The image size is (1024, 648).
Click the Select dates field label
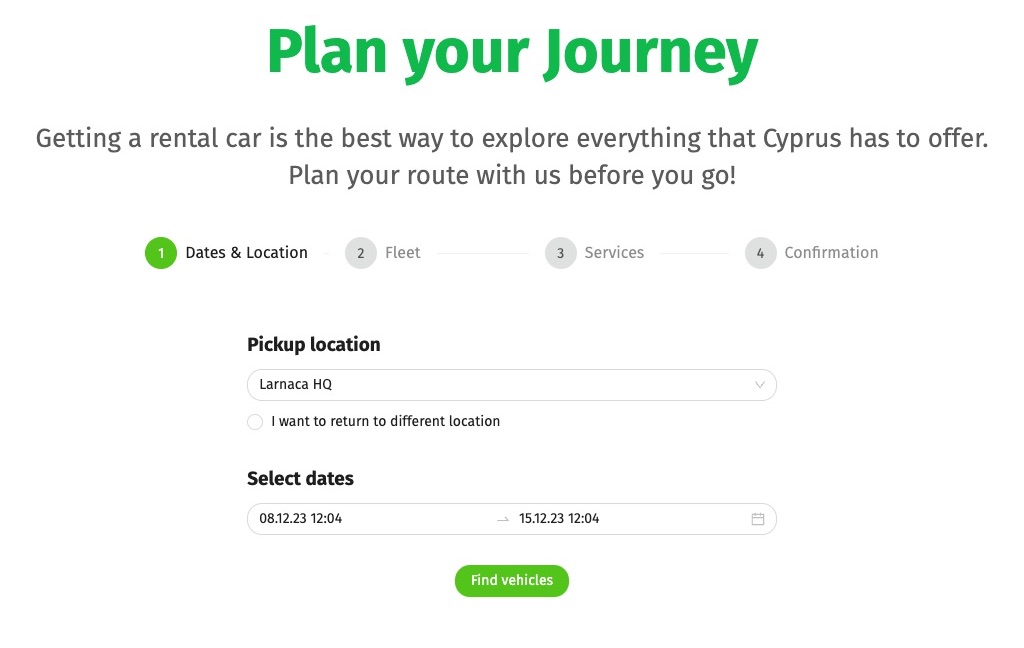(x=300, y=479)
